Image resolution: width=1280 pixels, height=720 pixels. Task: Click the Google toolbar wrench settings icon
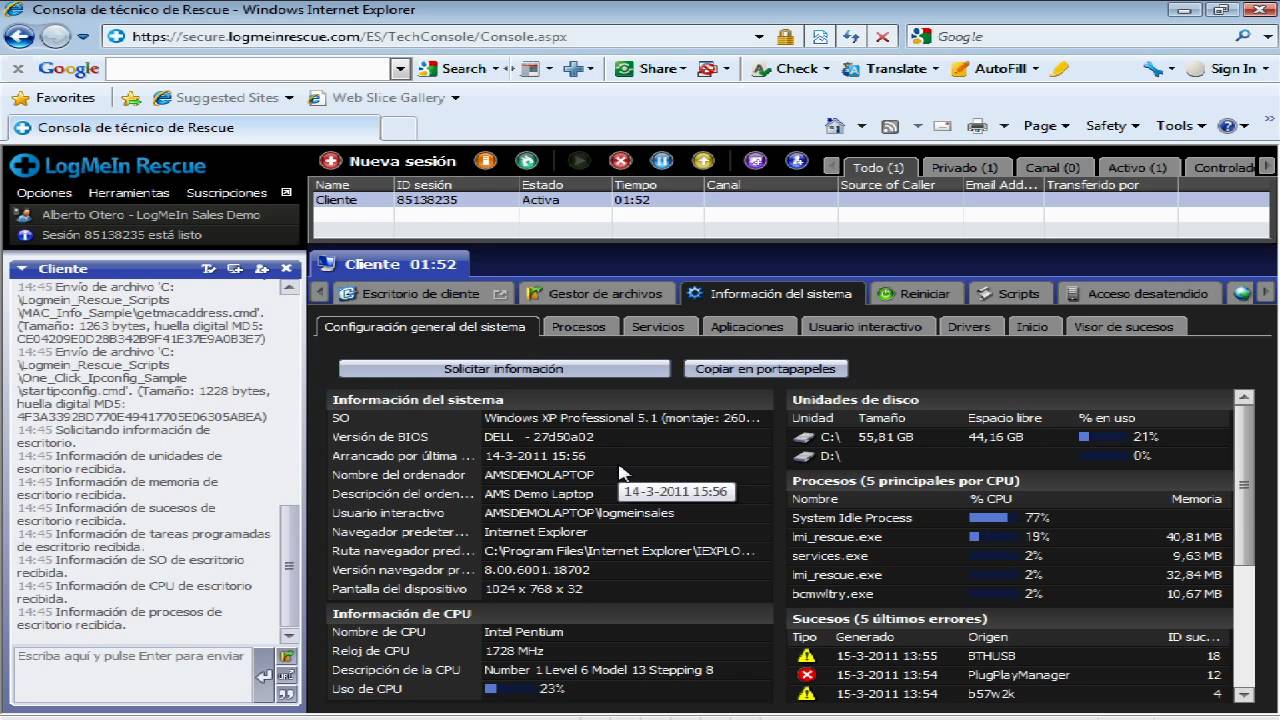pos(1152,69)
